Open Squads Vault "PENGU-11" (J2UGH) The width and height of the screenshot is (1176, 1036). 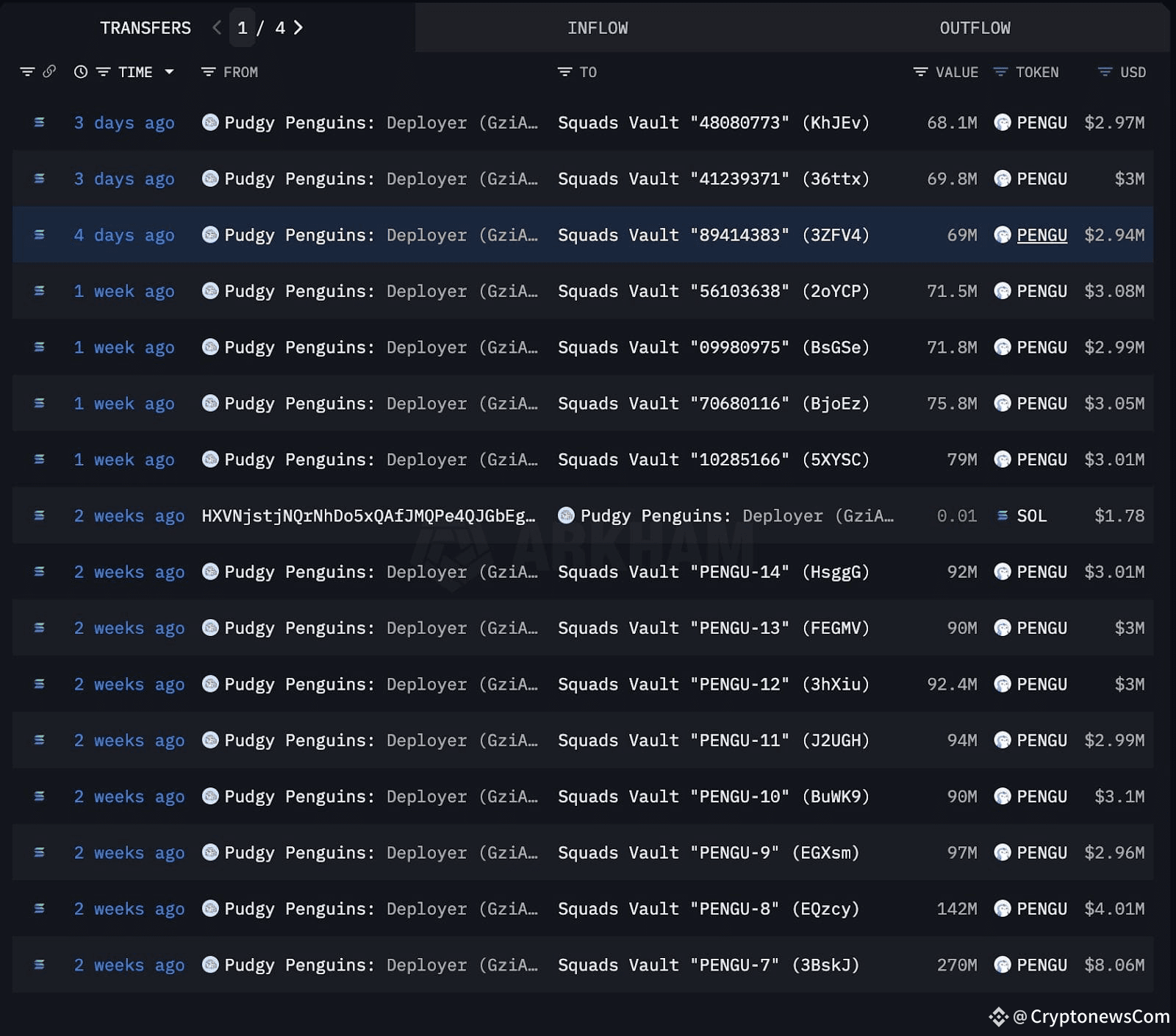[x=714, y=740]
